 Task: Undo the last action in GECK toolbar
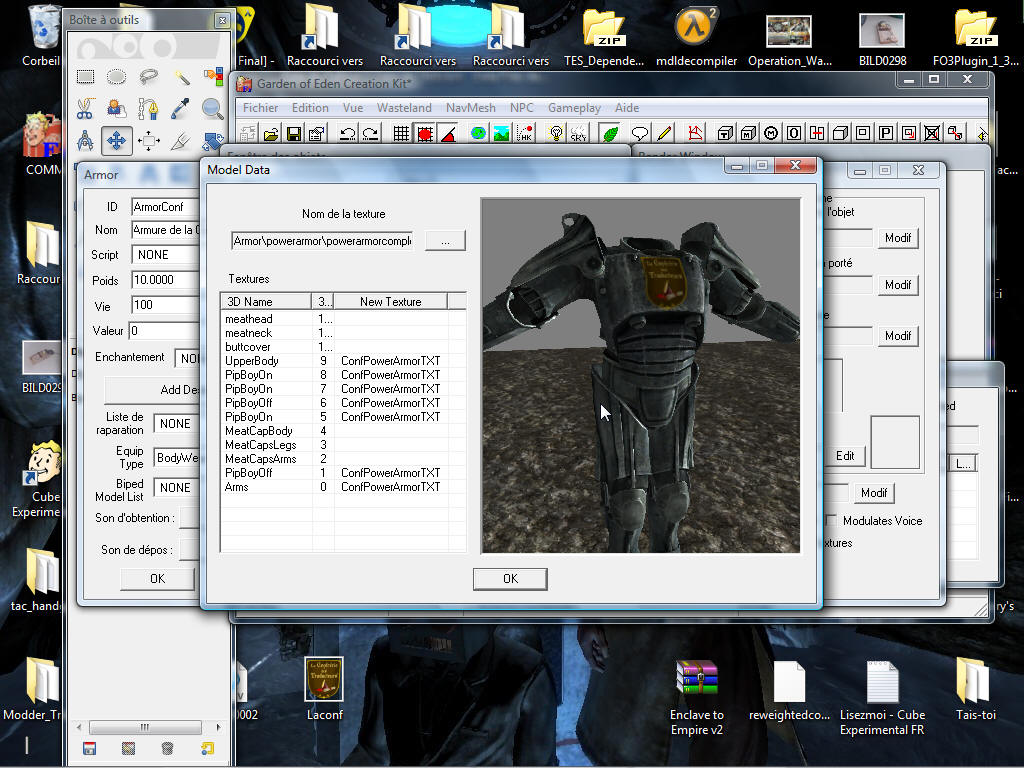[347, 134]
